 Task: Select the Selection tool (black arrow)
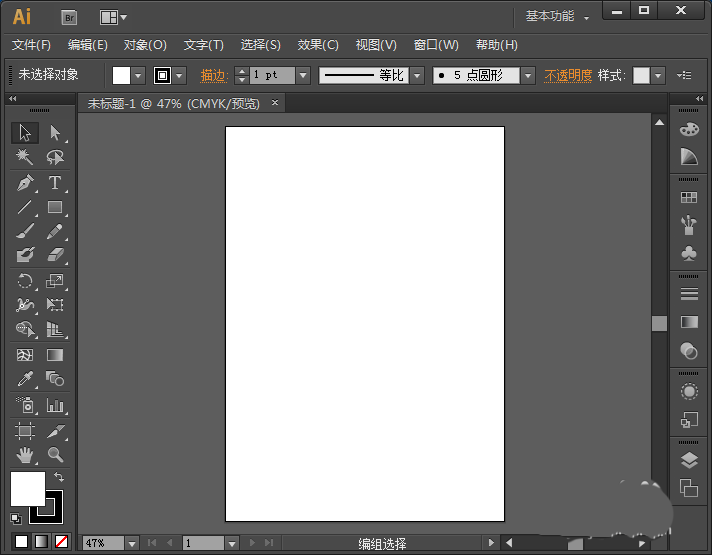25,133
